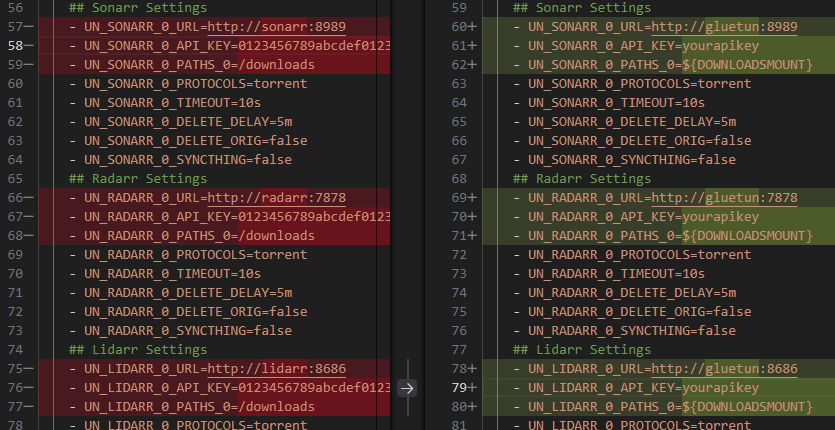Click the revert-change arrow between diff panes
Viewport: 835px width, 430px height.
407,388
